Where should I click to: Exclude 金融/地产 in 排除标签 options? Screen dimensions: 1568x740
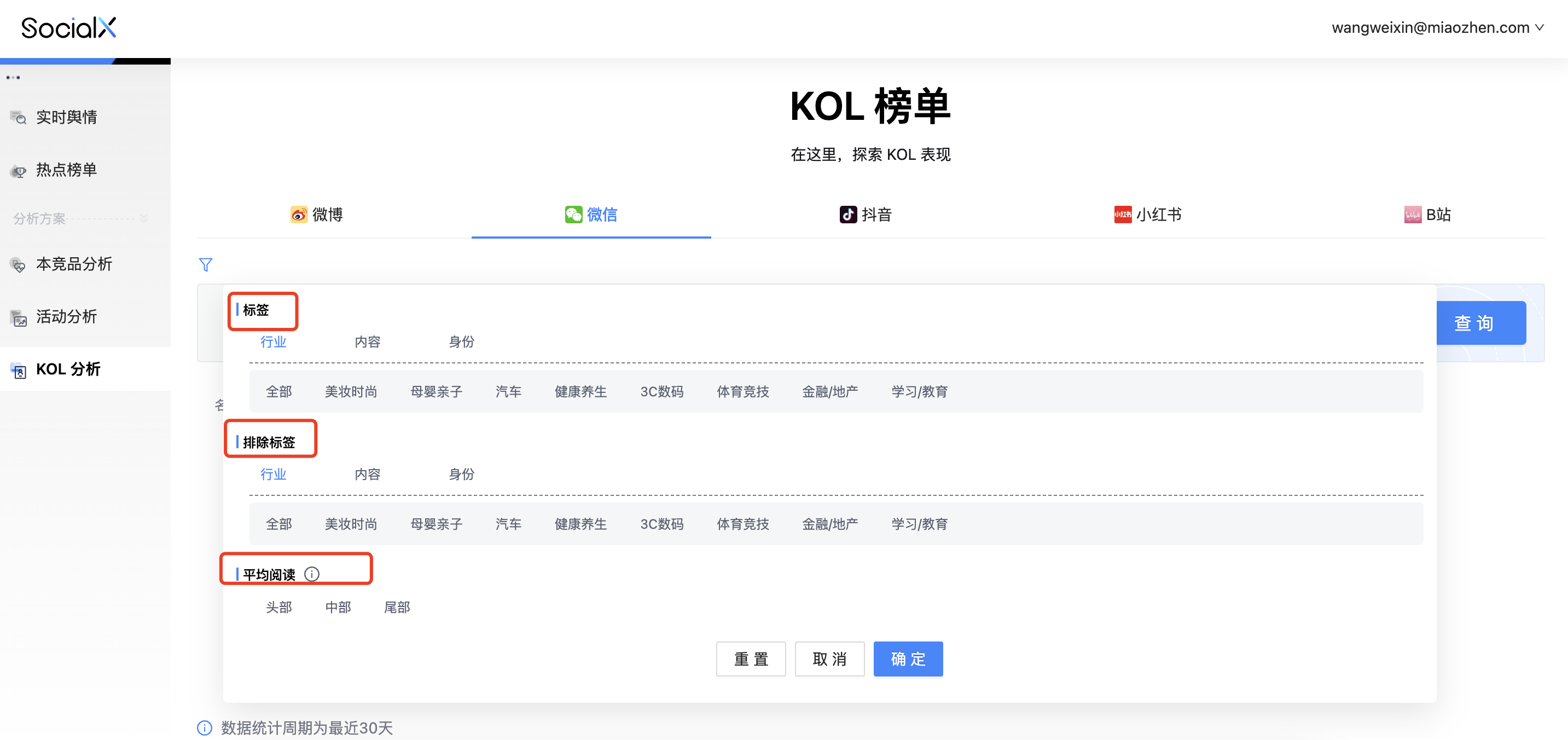tap(831, 524)
